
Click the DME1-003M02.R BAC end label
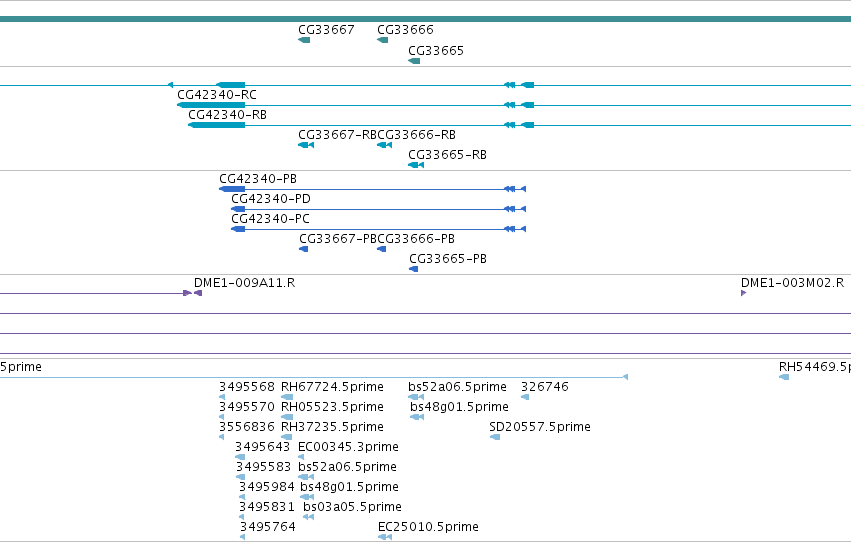pos(792,283)
